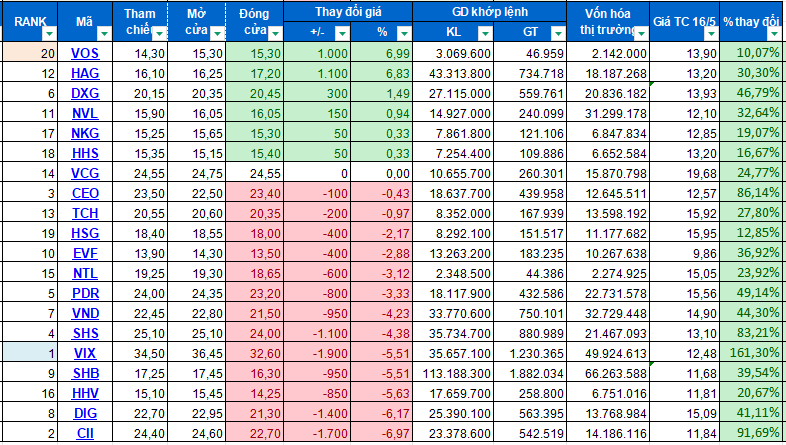Select the rank 1 cell for VIX

click(x=30, y=353)
